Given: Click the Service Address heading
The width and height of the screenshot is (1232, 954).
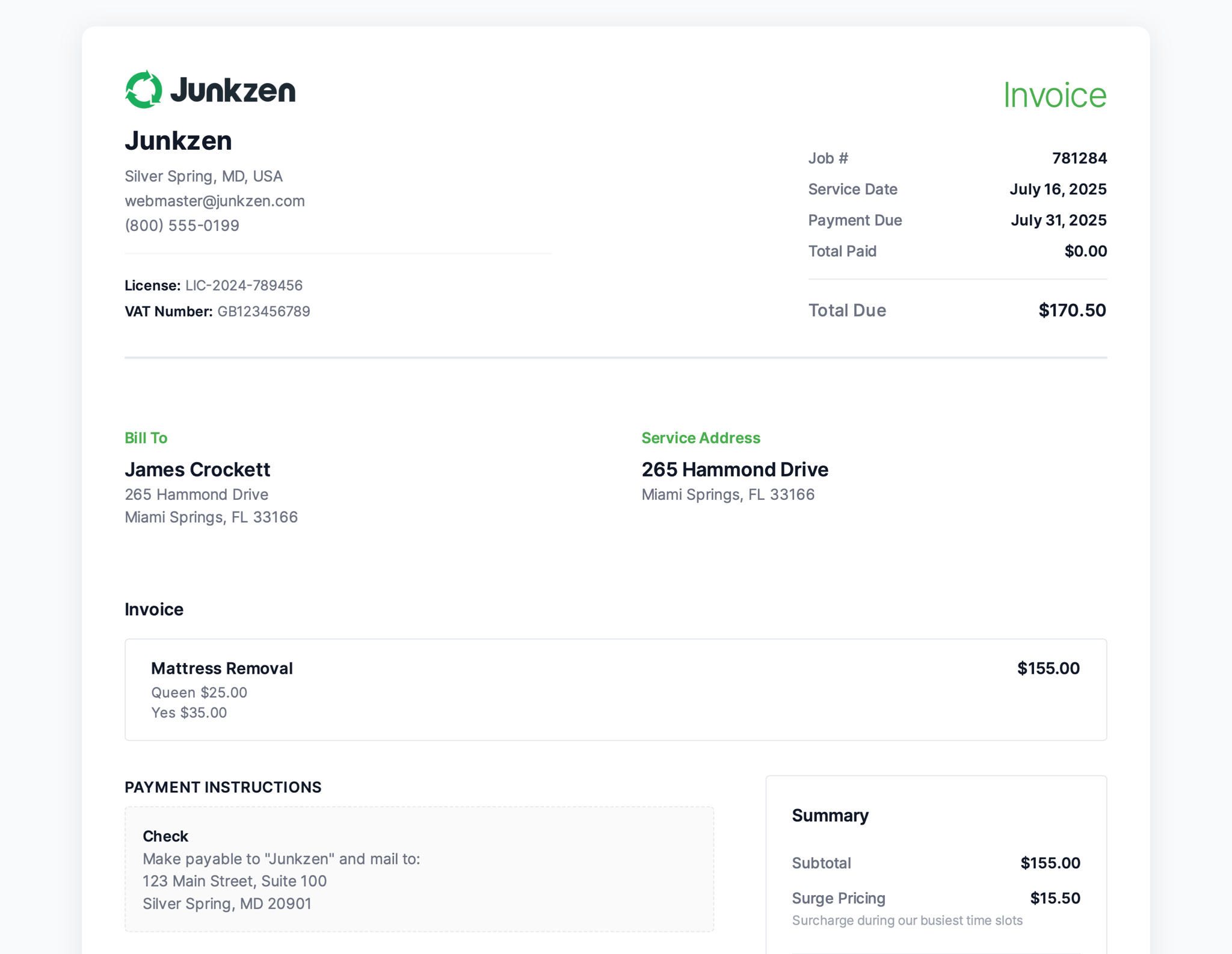Looking at the screenshot, I should pos(701,438).
